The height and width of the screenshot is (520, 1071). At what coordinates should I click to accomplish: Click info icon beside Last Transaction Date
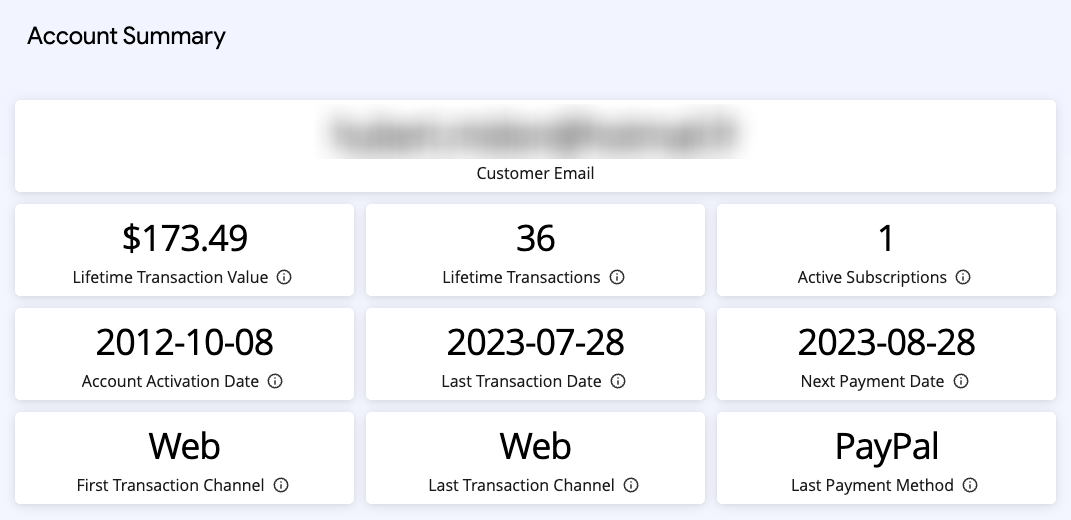coord(618,381)
